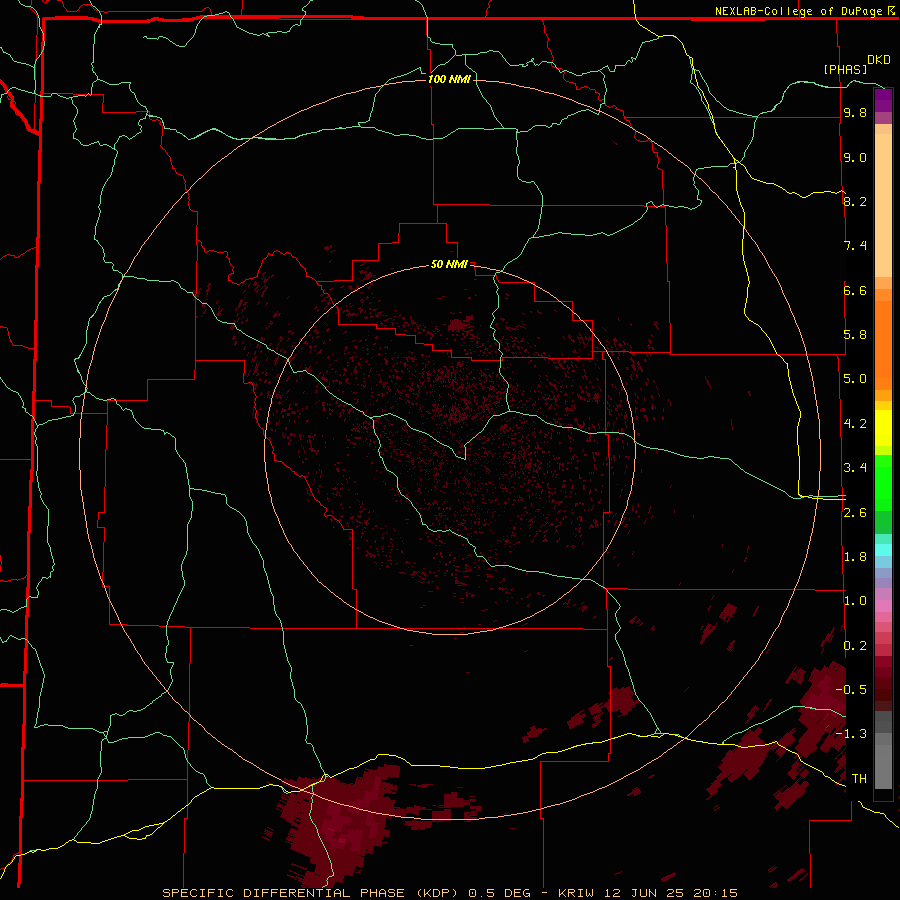Click the DKD unit label
The image size is (900, 900).
[878, 59]
